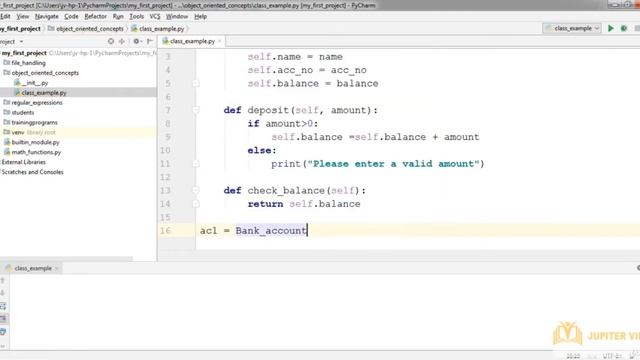Collapse code fold at line 14

[x=196, y=204]
